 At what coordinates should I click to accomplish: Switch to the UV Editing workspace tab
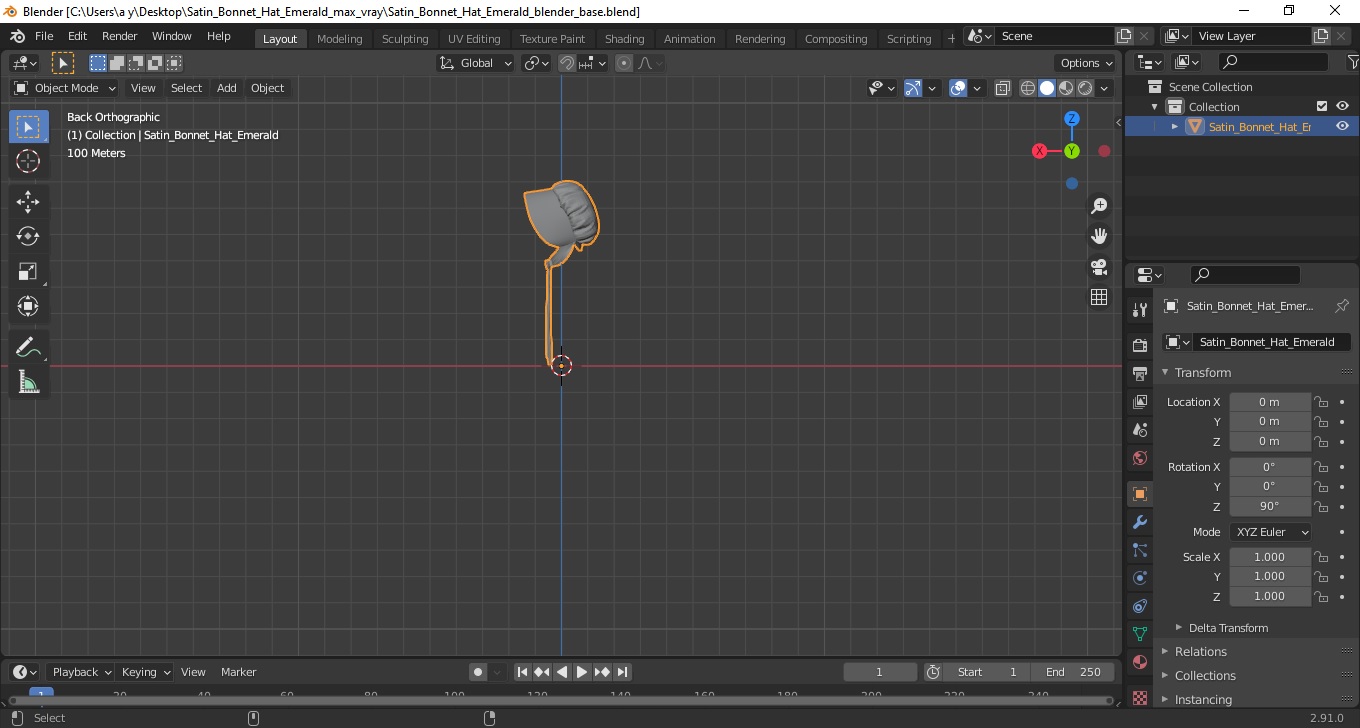474,39
